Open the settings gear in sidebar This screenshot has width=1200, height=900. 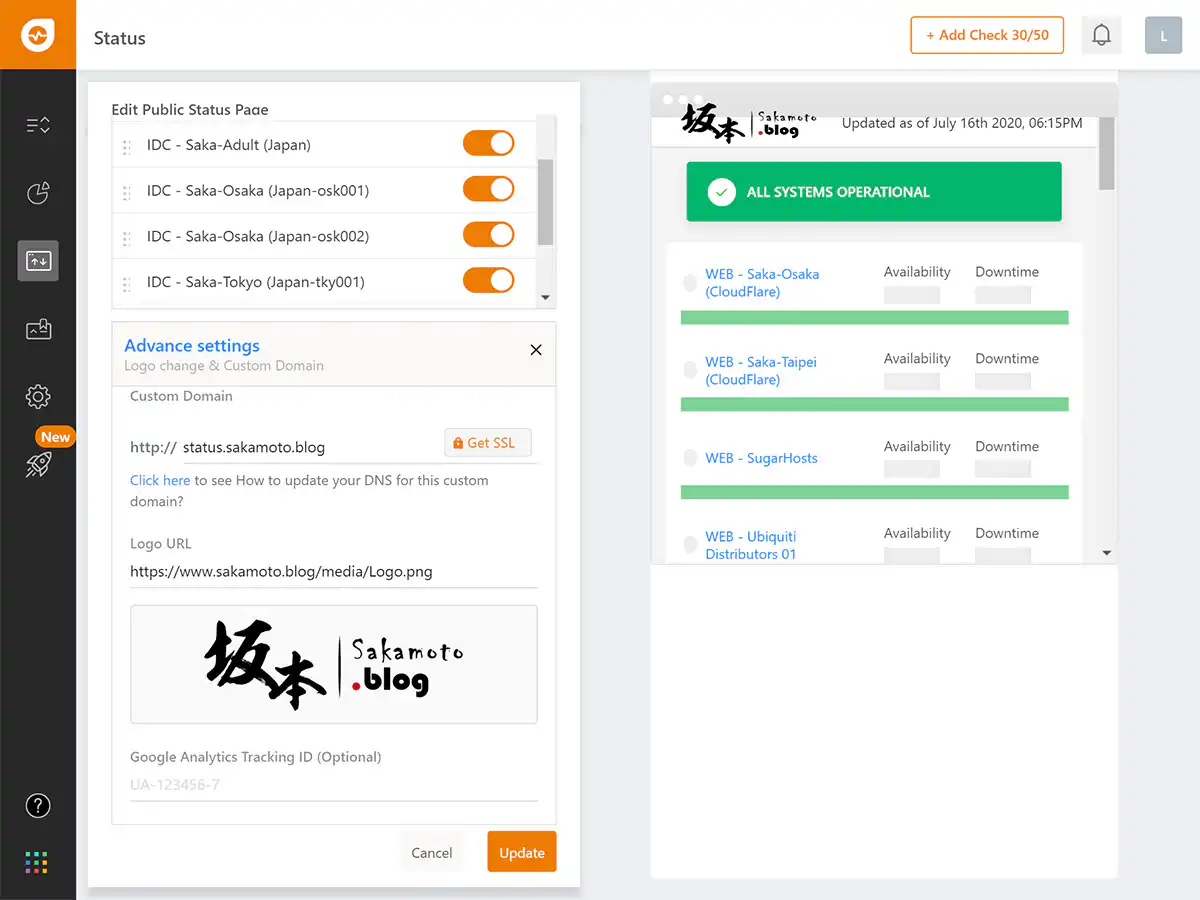pyautogui.click(x=38, y=396)
